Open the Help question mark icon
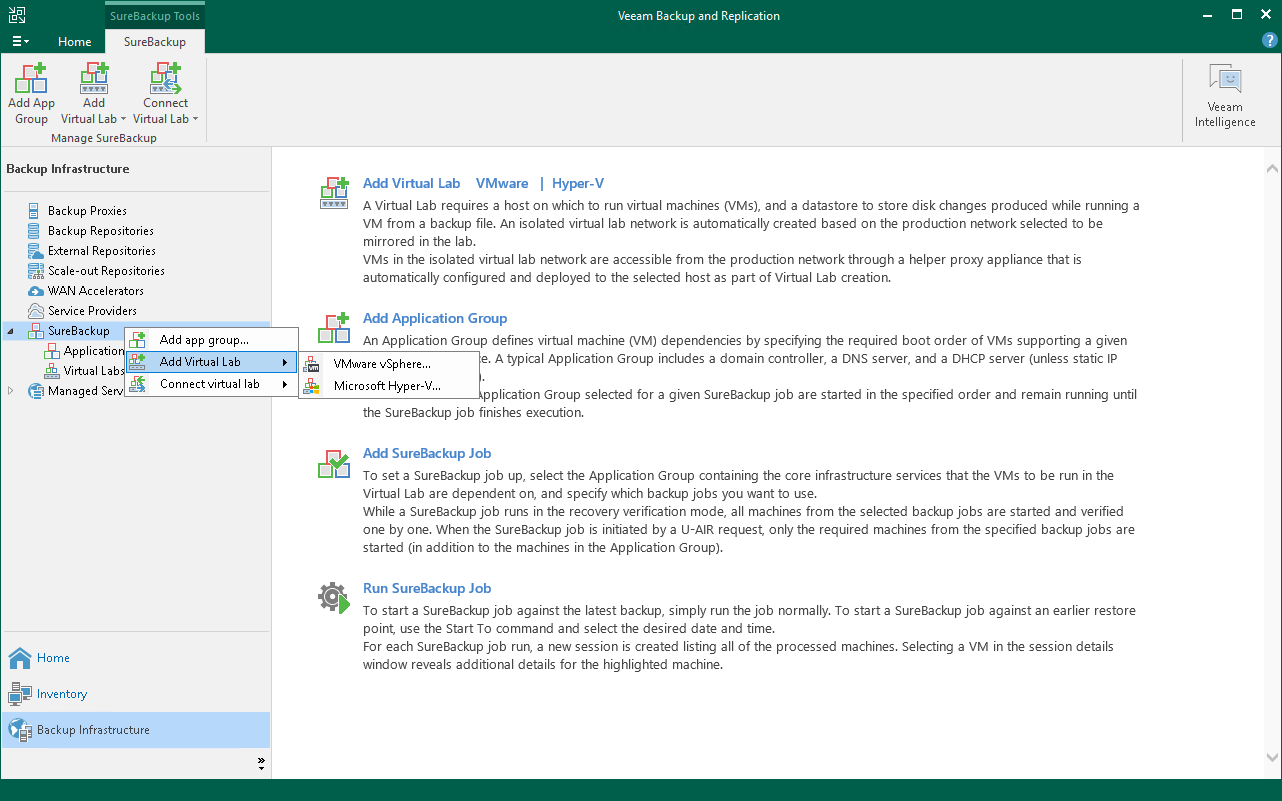 (1270, 41)
